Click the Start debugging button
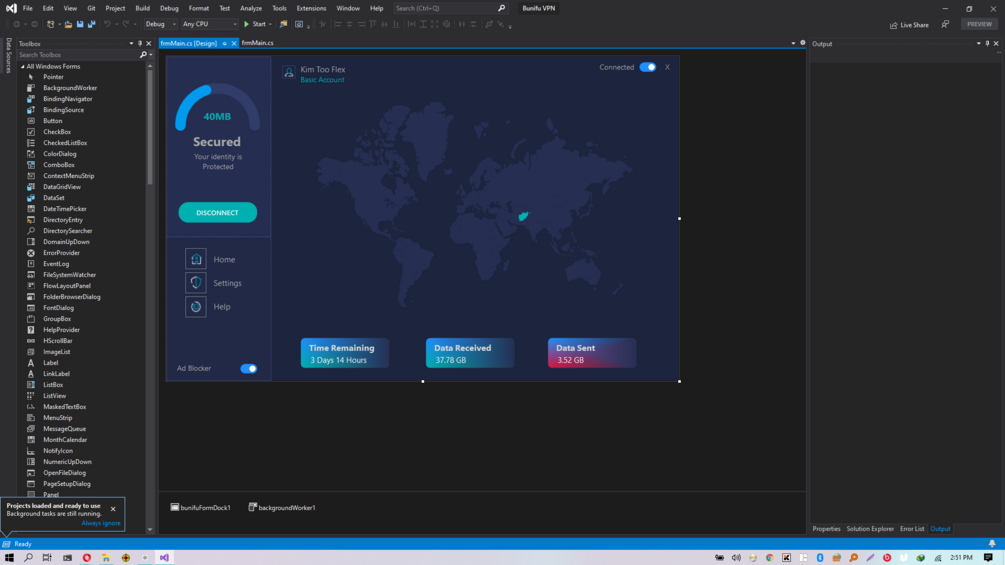This screenshot has height=565, width=1005. 254,24
